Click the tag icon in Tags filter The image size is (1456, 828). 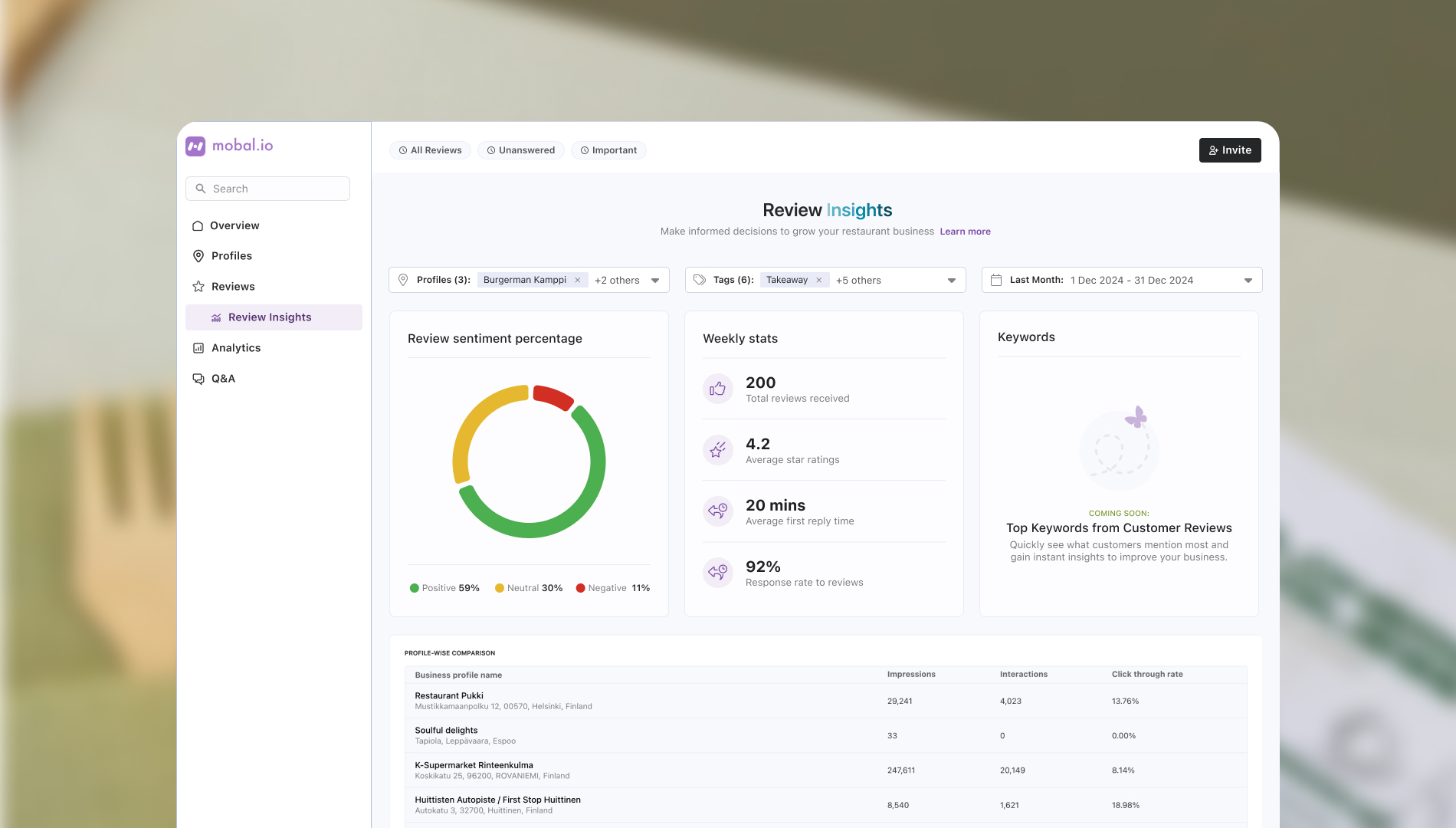700,280
